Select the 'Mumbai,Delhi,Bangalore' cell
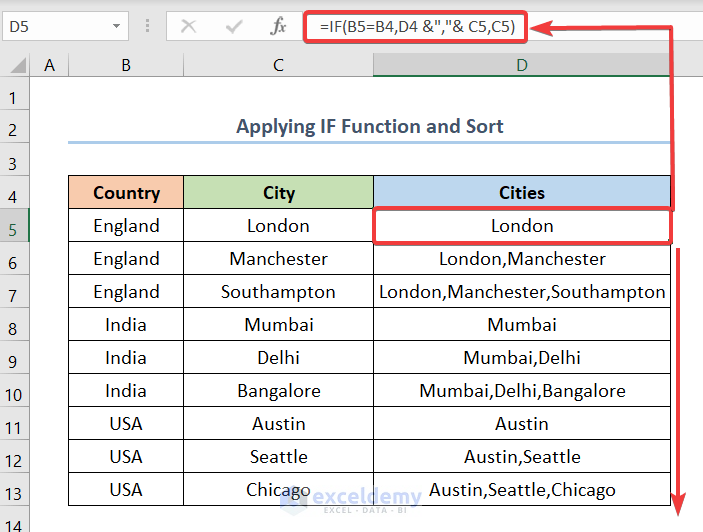Image resolution: width=703 pixels, height=532 pixels. pyautogui.click(x=522, y=391)
